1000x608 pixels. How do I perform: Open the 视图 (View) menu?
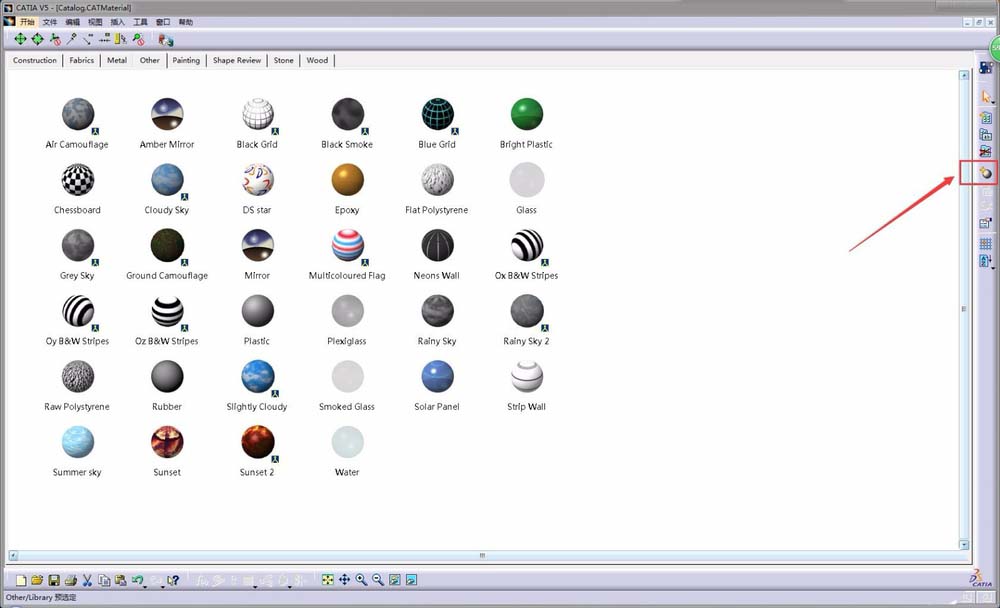[95, 22]
